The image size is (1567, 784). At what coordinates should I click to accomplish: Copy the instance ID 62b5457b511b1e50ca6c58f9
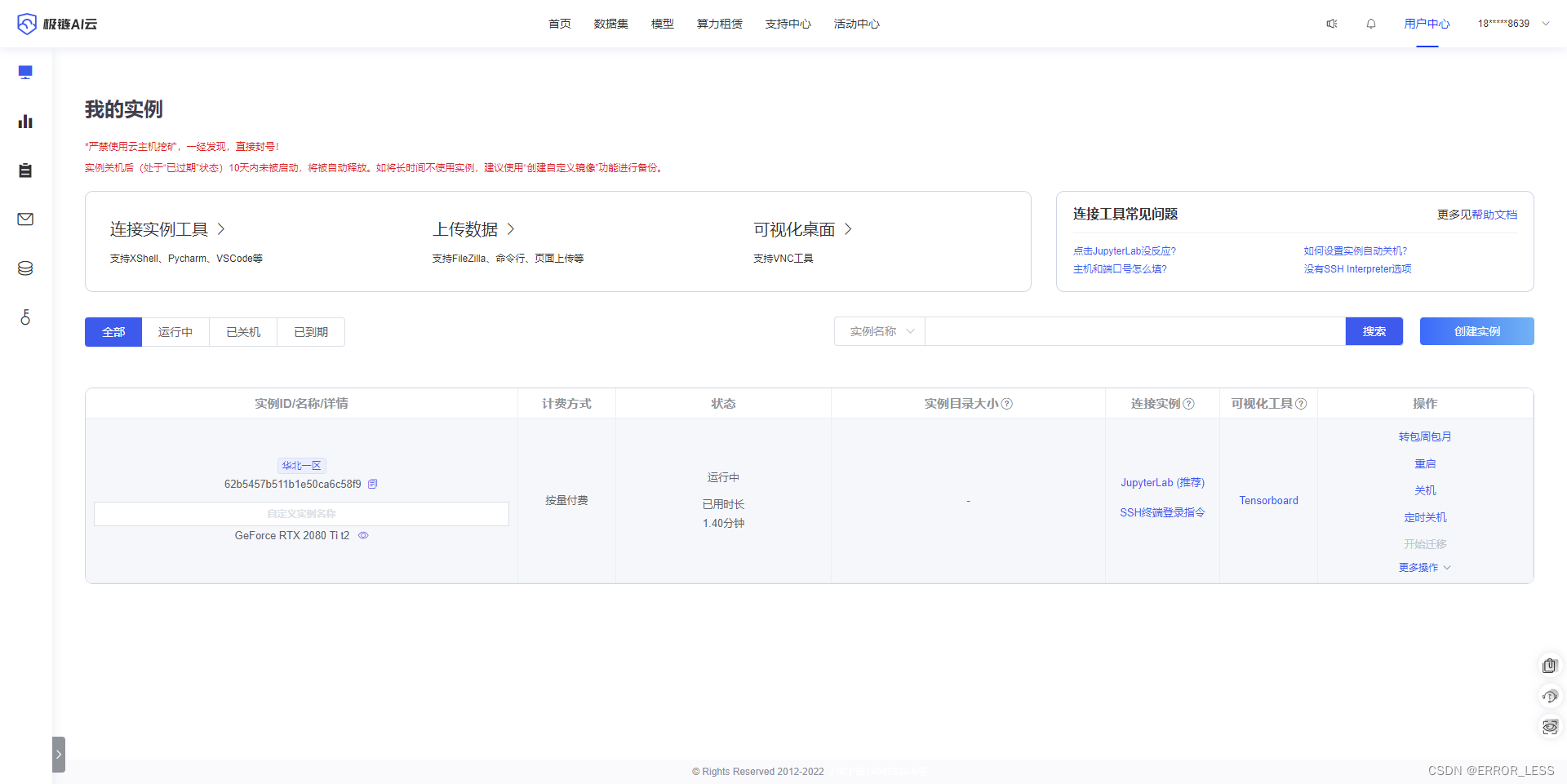tap(373, 484)
